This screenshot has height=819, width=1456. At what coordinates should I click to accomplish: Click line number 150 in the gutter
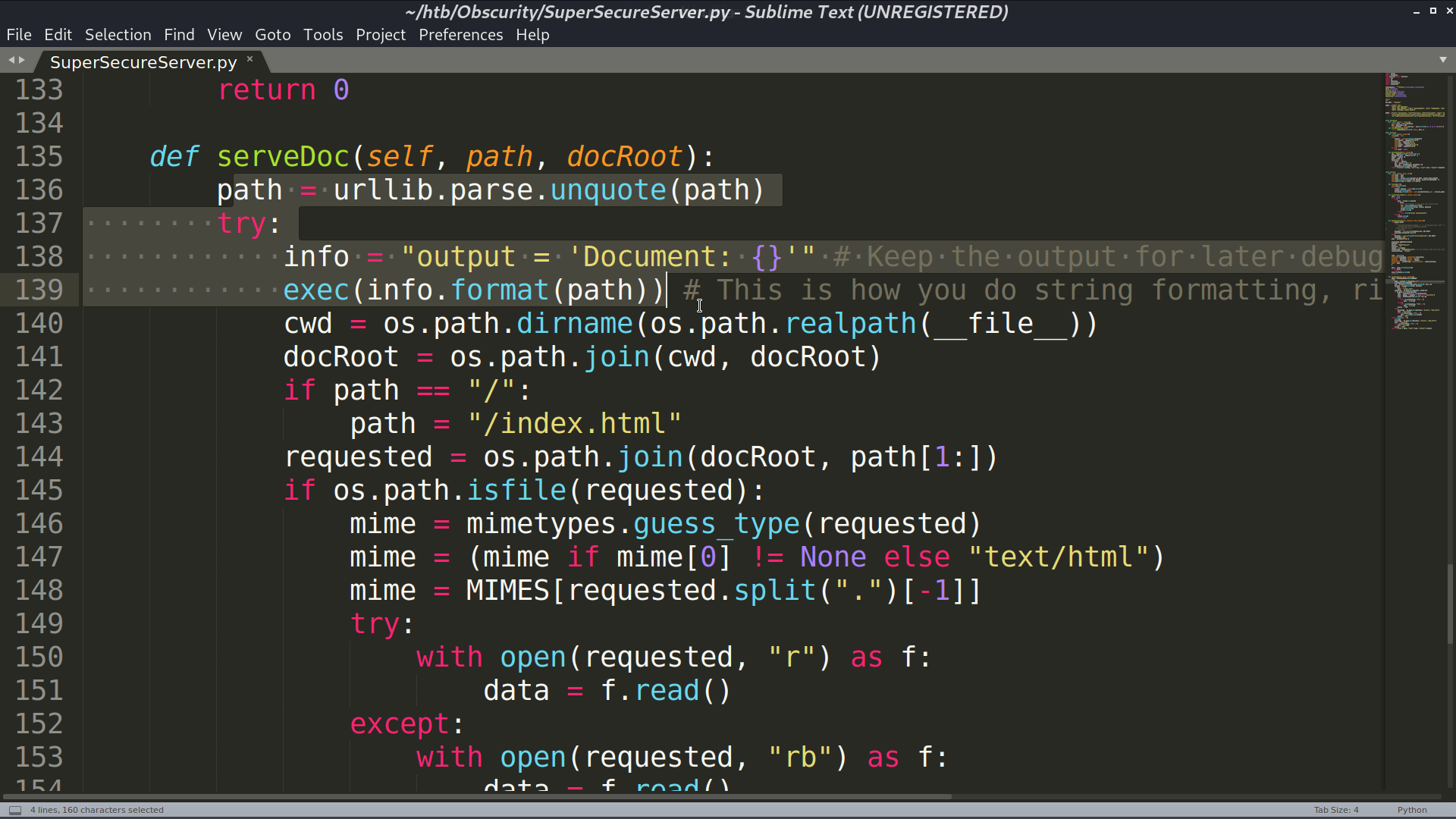pyautogui.click(x=39, y=657)
